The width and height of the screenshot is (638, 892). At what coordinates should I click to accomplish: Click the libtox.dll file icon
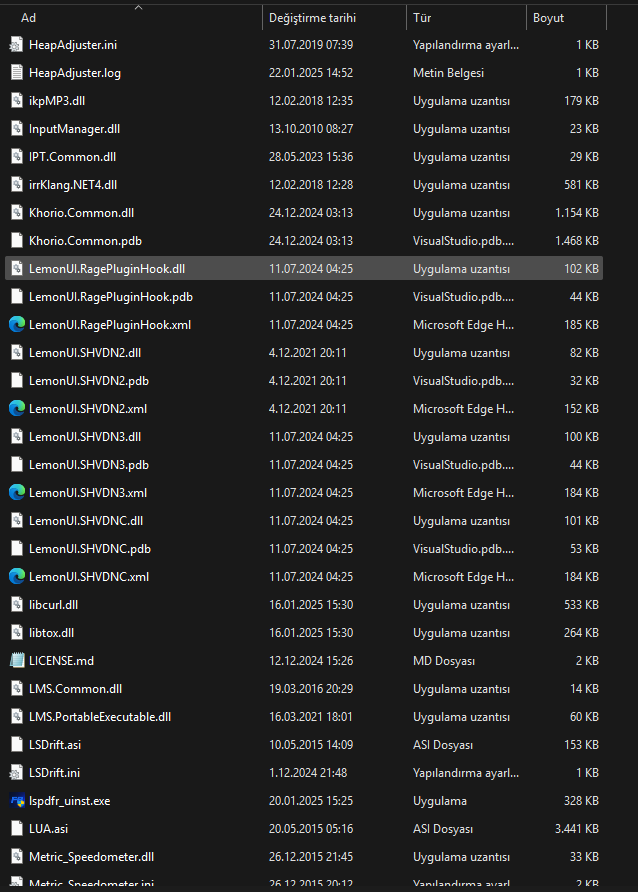17,633
